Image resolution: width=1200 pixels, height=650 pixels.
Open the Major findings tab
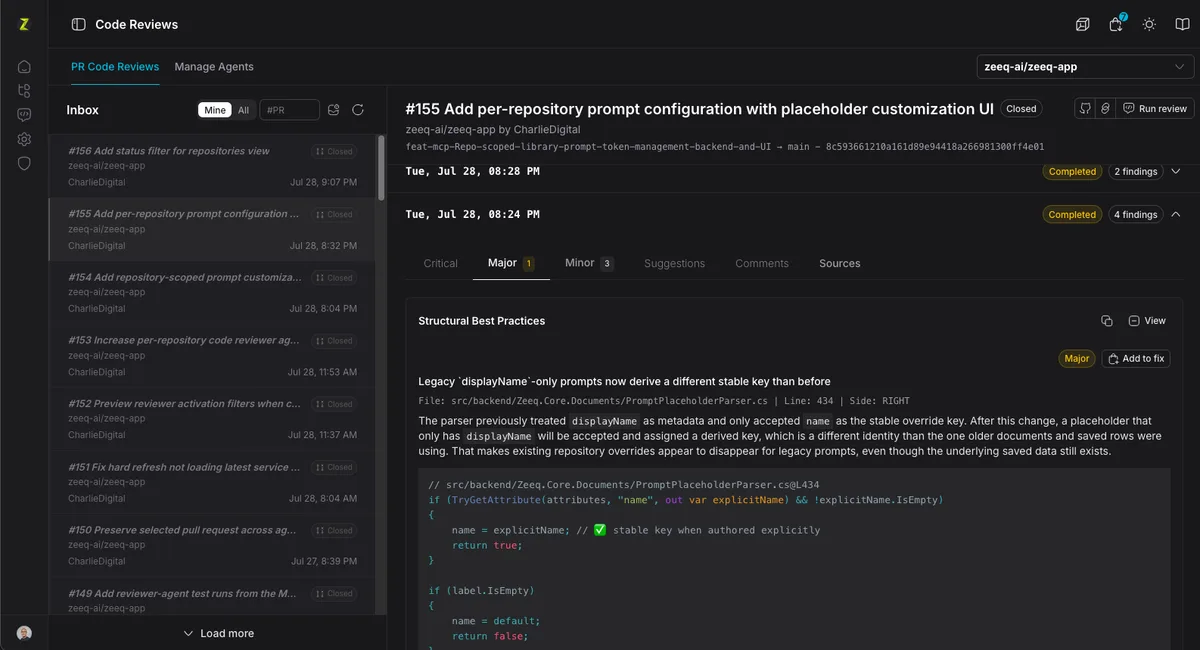tap(511, 263)
